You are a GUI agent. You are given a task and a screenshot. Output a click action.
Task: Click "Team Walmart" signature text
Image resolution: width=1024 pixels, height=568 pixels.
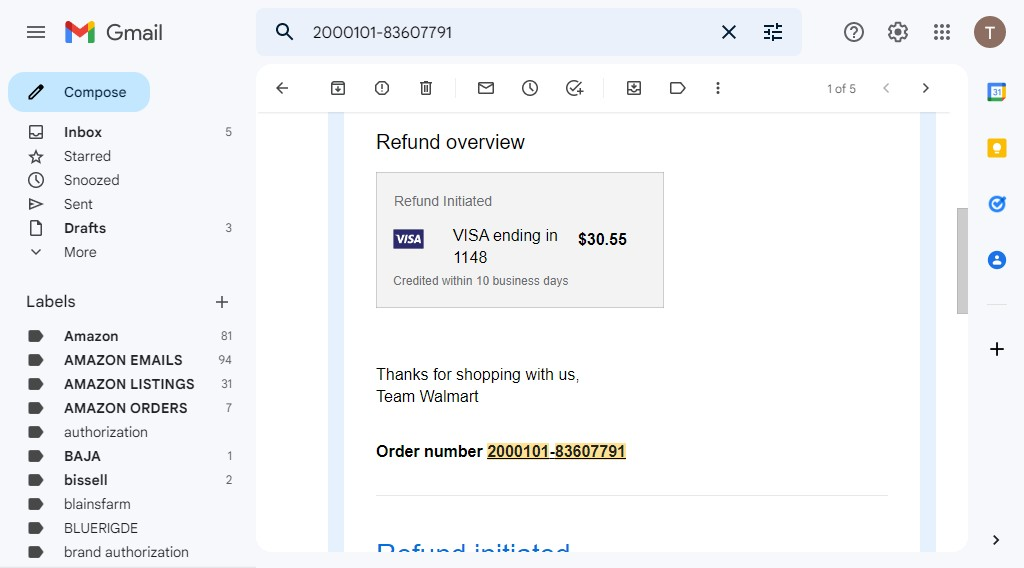(427, 396)
